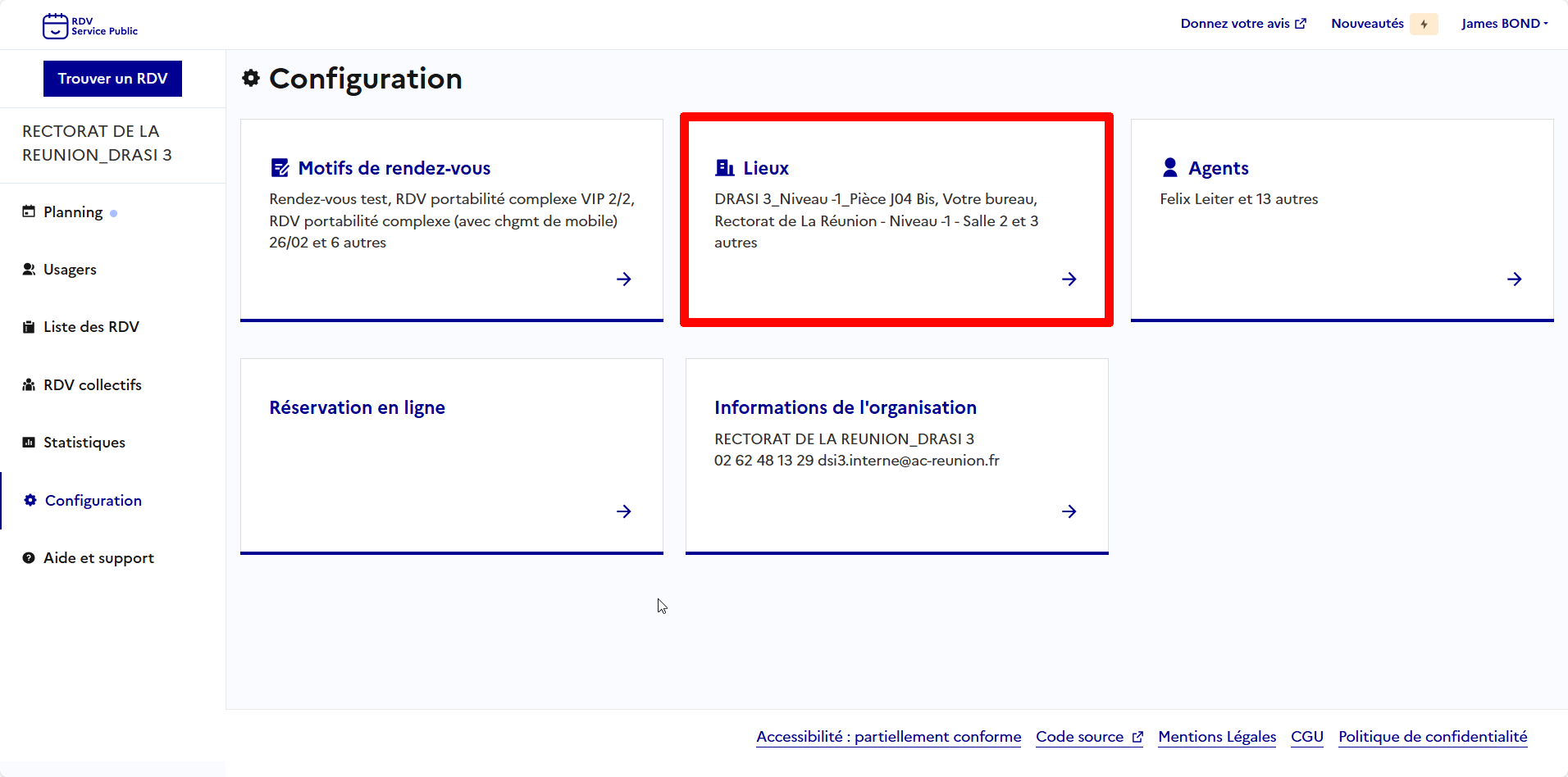Click the RDV collectifs group icon
This screenshot has height=777, width=1568.
29,384
